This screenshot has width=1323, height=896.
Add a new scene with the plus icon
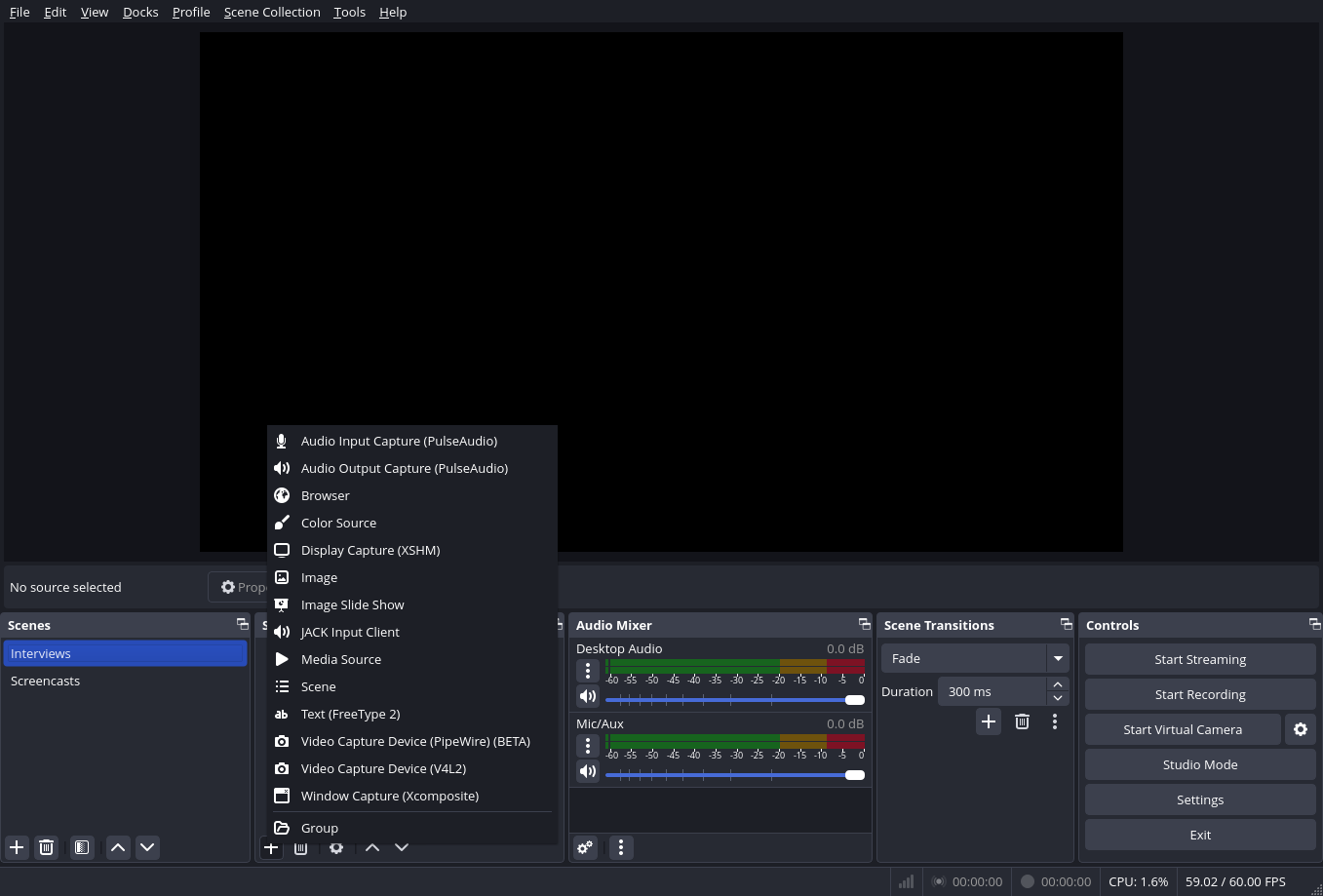pyautogui.click(x=16, y=847)
